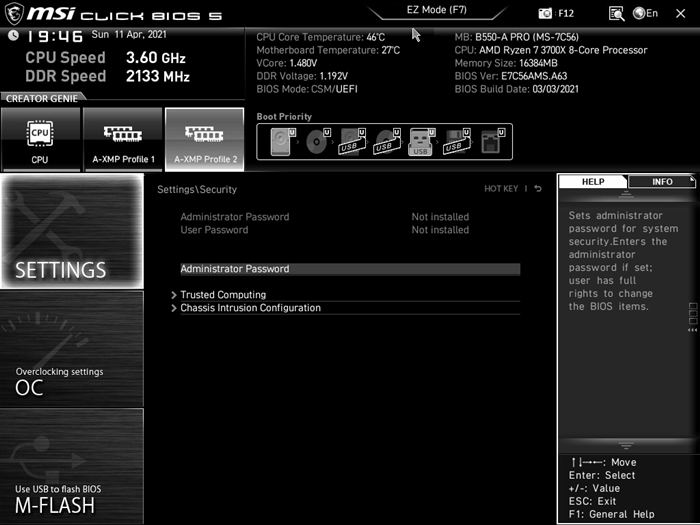The image size is (700, 525).
Task: Toggle the CPU Creator Genie button
Action: 40,139
